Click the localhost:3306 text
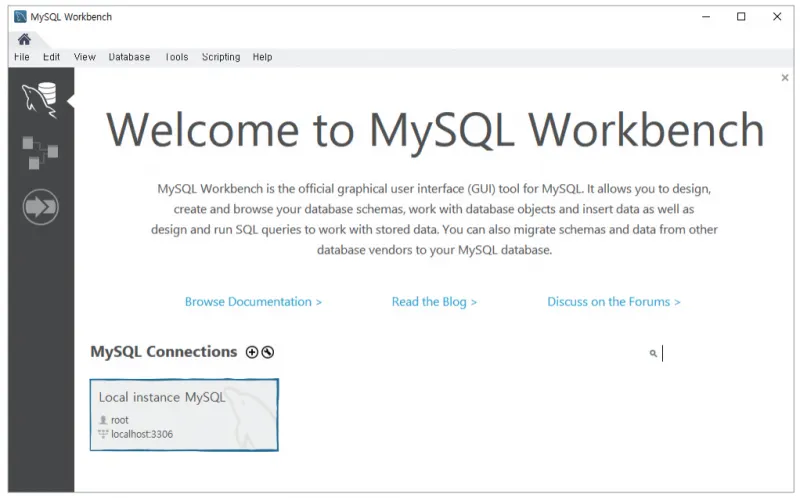 [142, 434]
